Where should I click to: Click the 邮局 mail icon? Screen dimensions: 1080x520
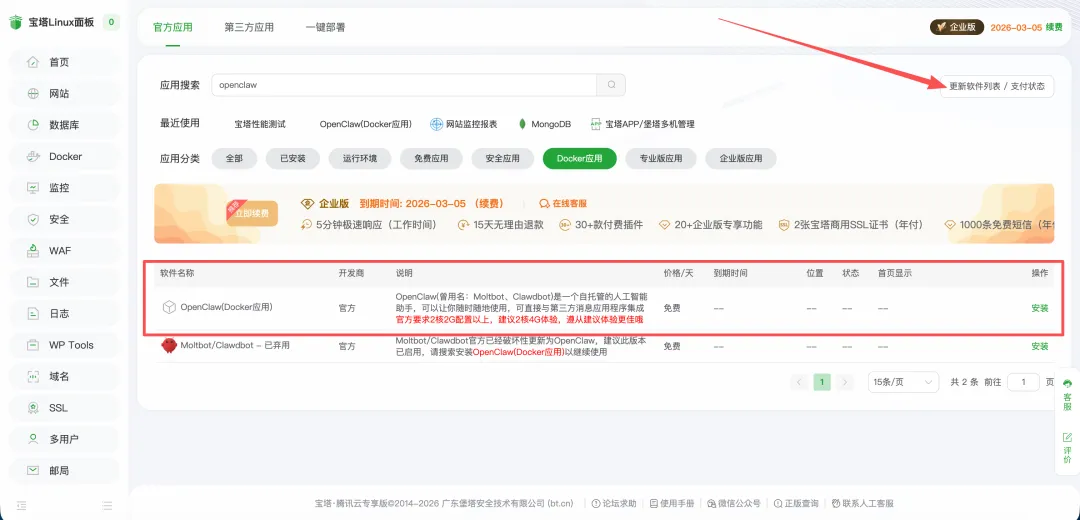coord(32,470)
